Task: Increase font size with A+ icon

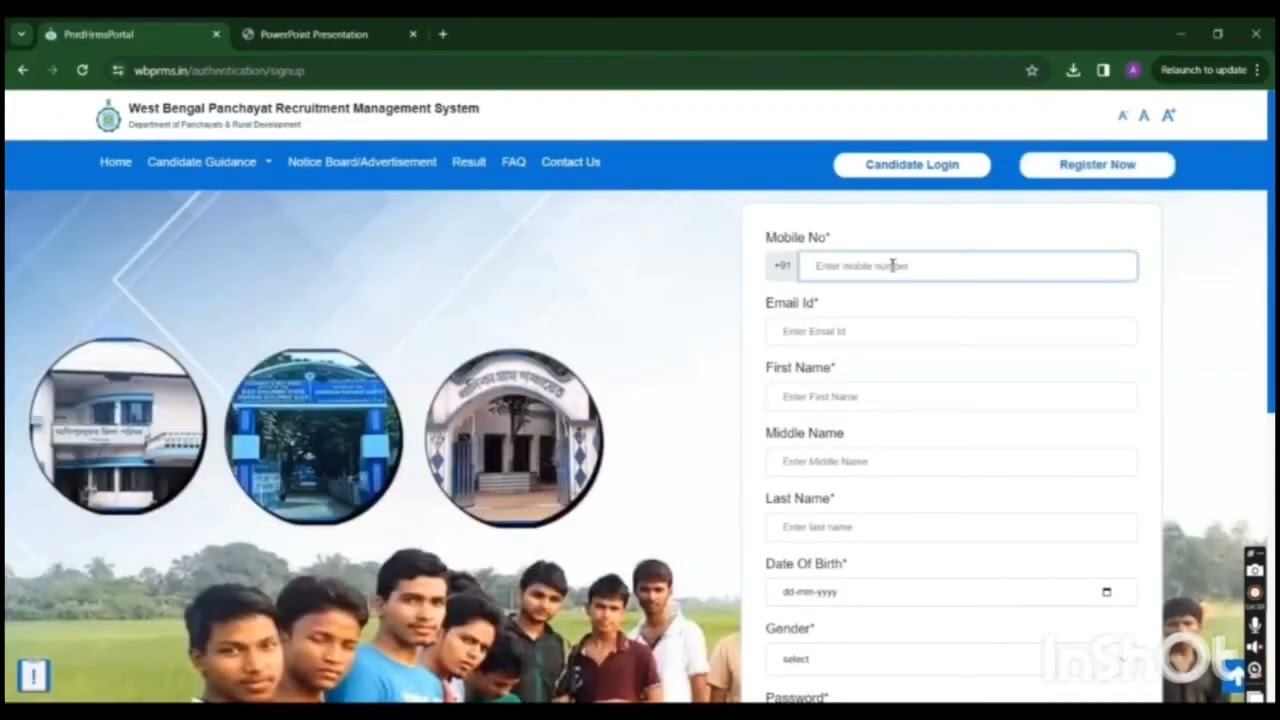Action: (x=1168, y=115)
